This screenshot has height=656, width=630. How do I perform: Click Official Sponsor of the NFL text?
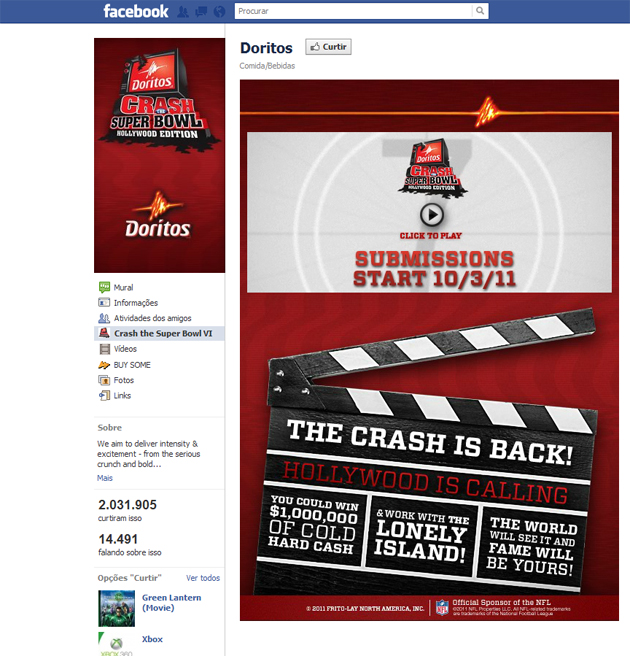(502, 602)
